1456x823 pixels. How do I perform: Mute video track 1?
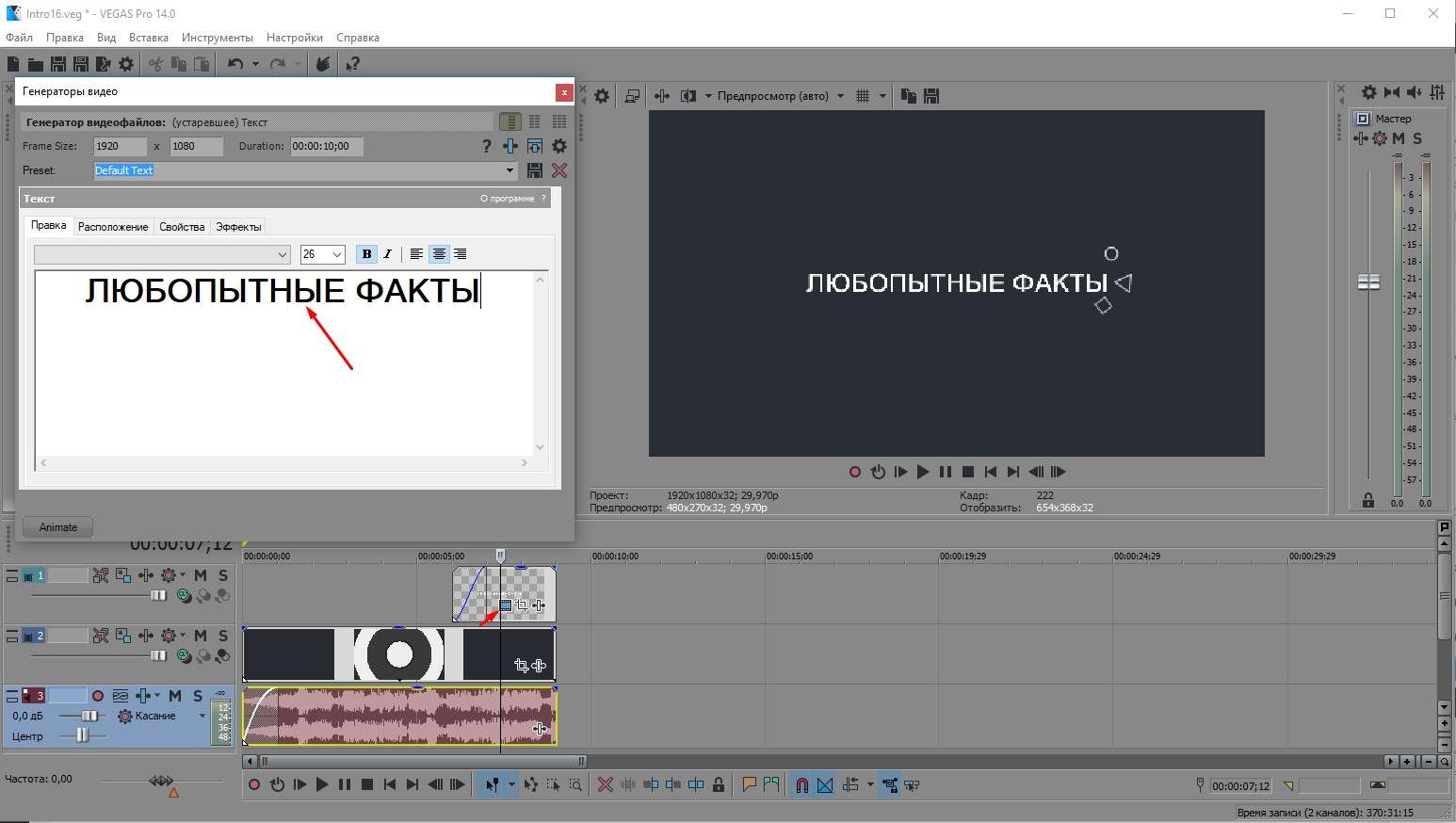[x=201, y=575]
